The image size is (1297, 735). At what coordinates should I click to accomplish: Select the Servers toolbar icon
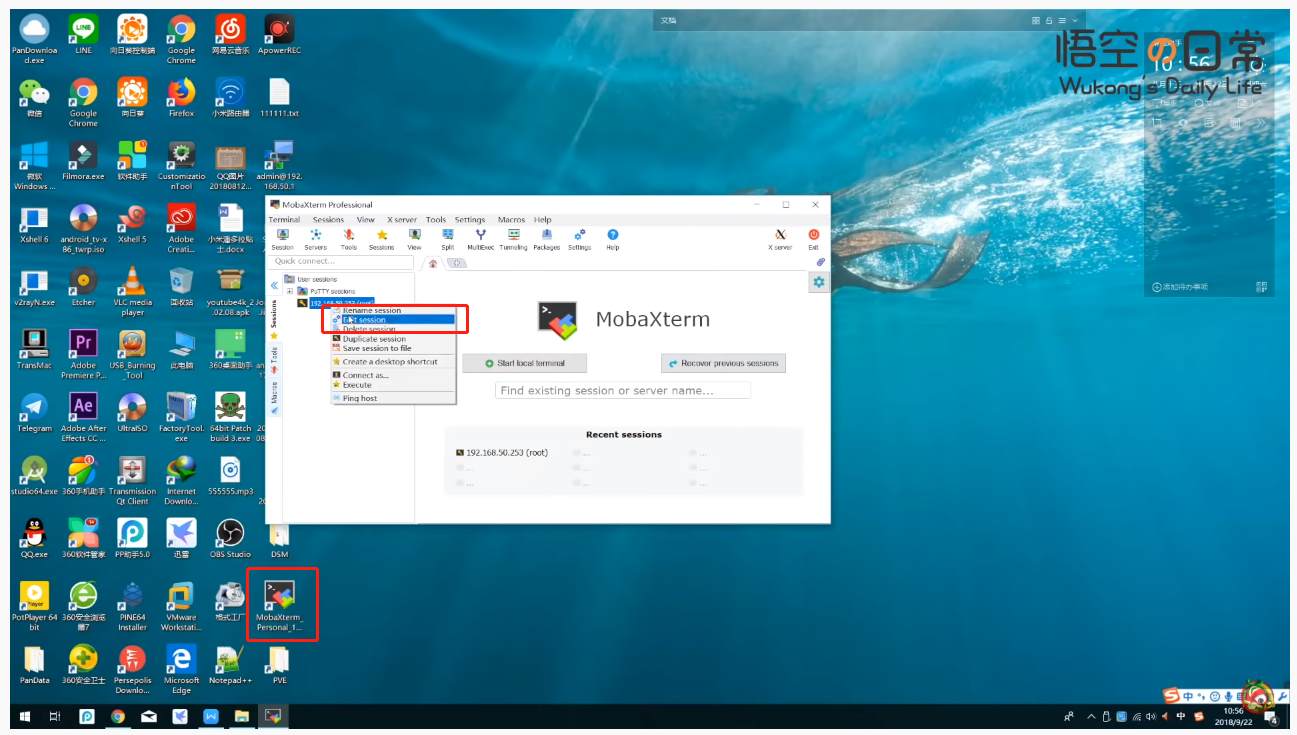point(316,239)
